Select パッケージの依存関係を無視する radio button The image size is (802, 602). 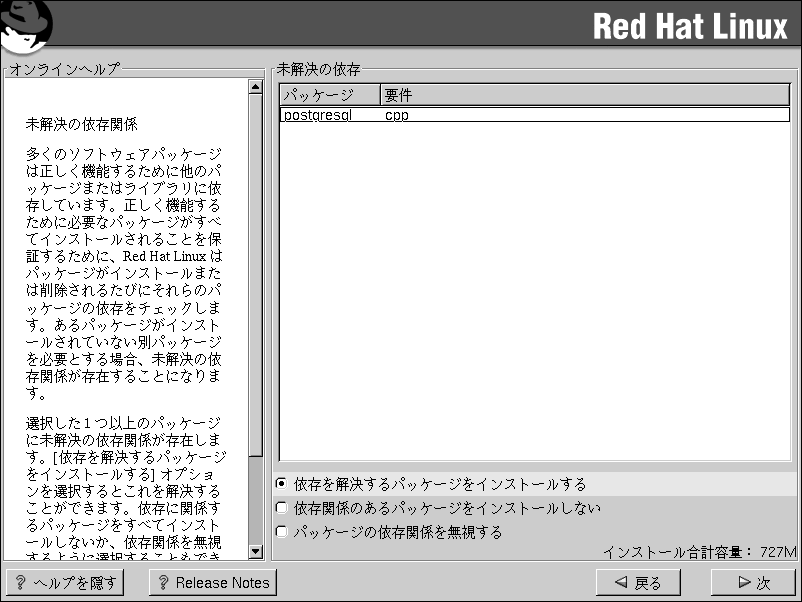[281, 532]
